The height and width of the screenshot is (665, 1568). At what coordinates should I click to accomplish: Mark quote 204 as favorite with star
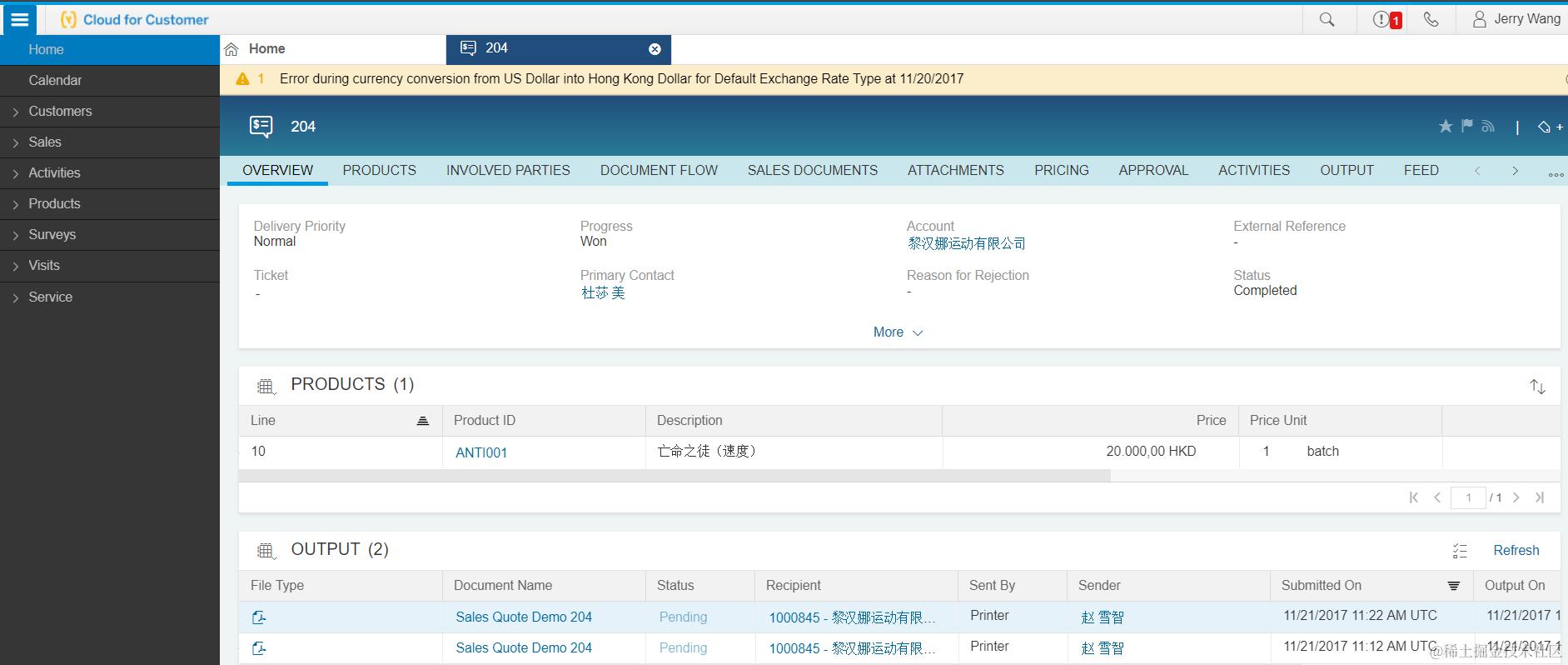1446,126
